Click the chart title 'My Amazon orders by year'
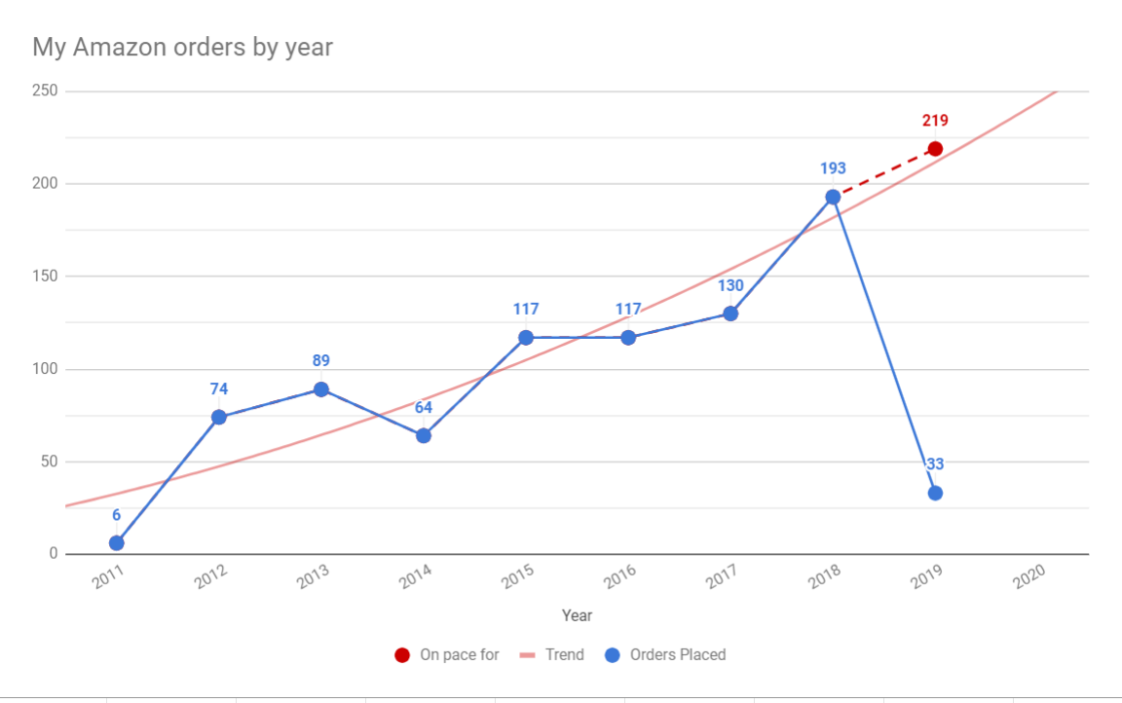Screen dimensions: 1122x703 pyautogui.click(x=182, y=47)
